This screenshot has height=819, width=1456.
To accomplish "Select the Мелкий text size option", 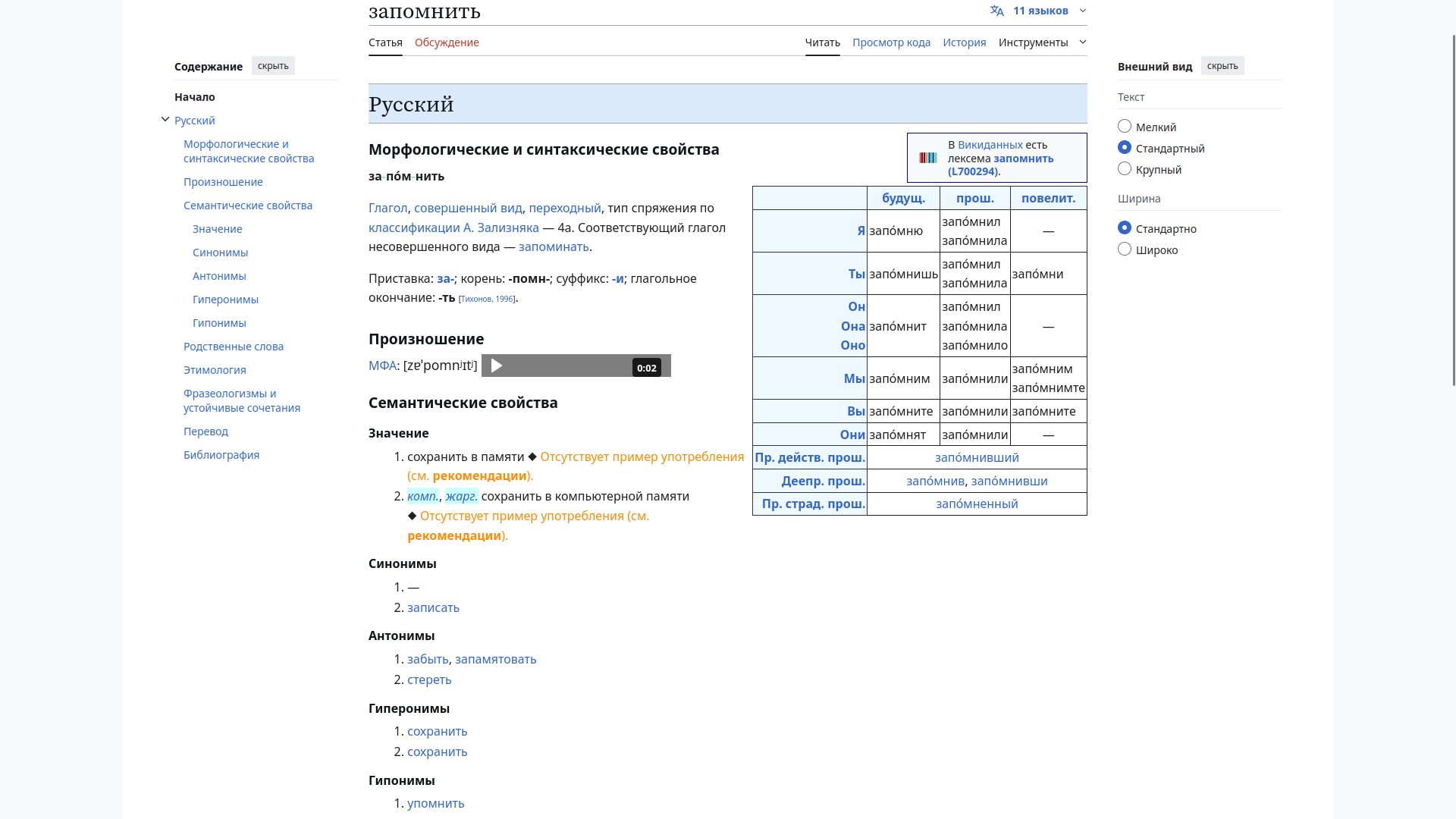I will pyautogui.click(x=1125, y=127).
